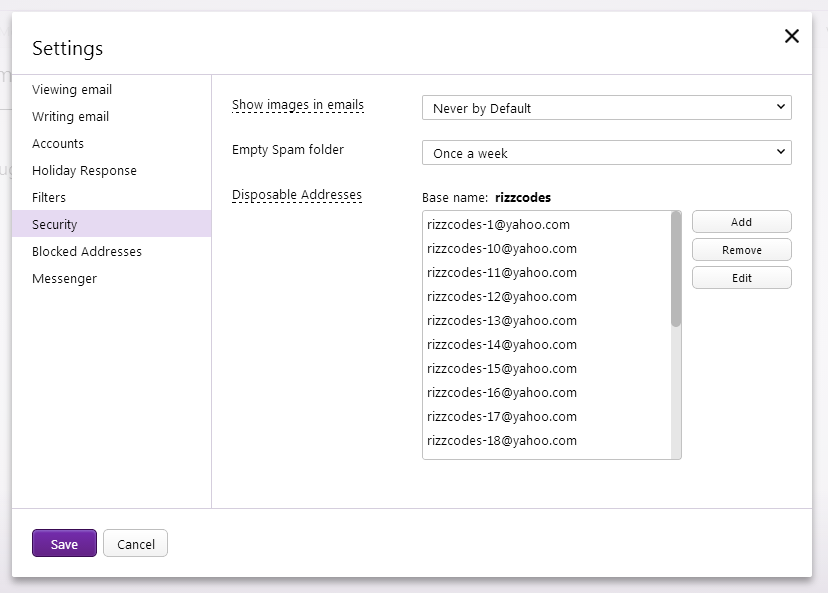Image resolution: width=828 pixels, height=593 pixels.
Task: Close the Settings dialog with X
Action: click(x=791, y=36)
